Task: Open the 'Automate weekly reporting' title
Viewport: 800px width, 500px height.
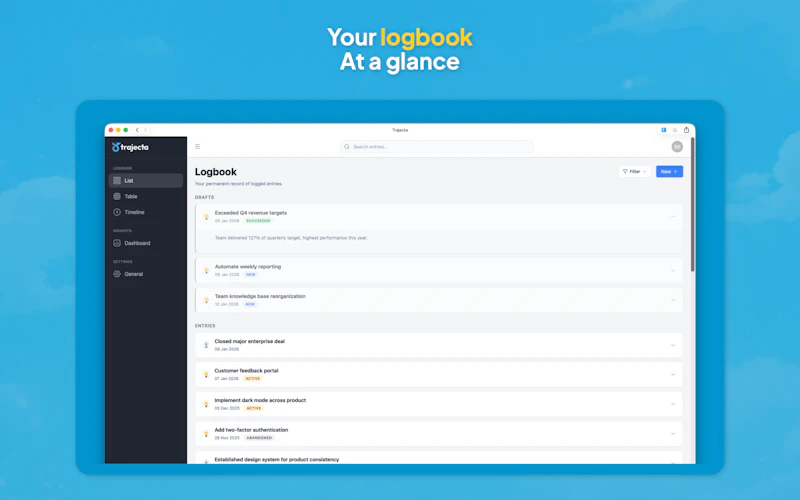Action: [247, 266]
